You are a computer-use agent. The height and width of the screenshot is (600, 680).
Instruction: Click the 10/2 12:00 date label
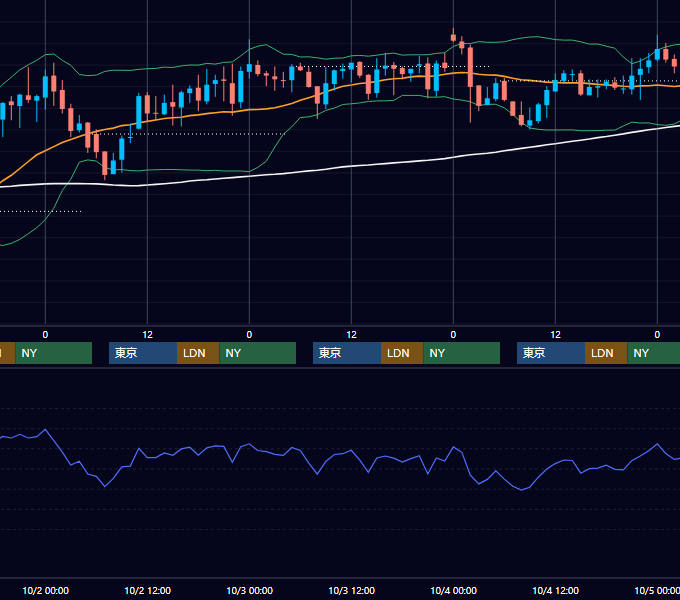point(147,590)
